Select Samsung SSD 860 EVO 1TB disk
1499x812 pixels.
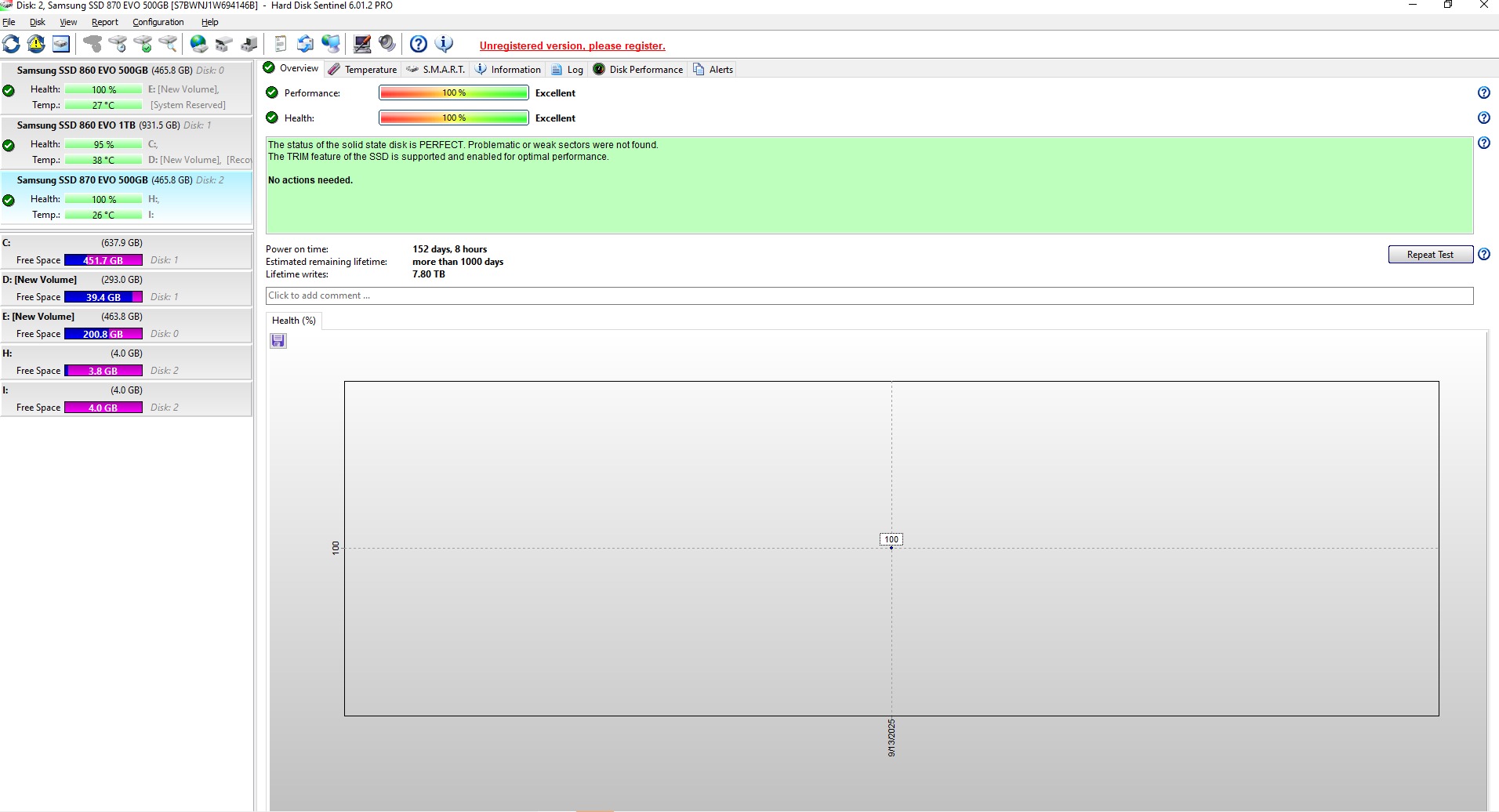coord(126,143)
